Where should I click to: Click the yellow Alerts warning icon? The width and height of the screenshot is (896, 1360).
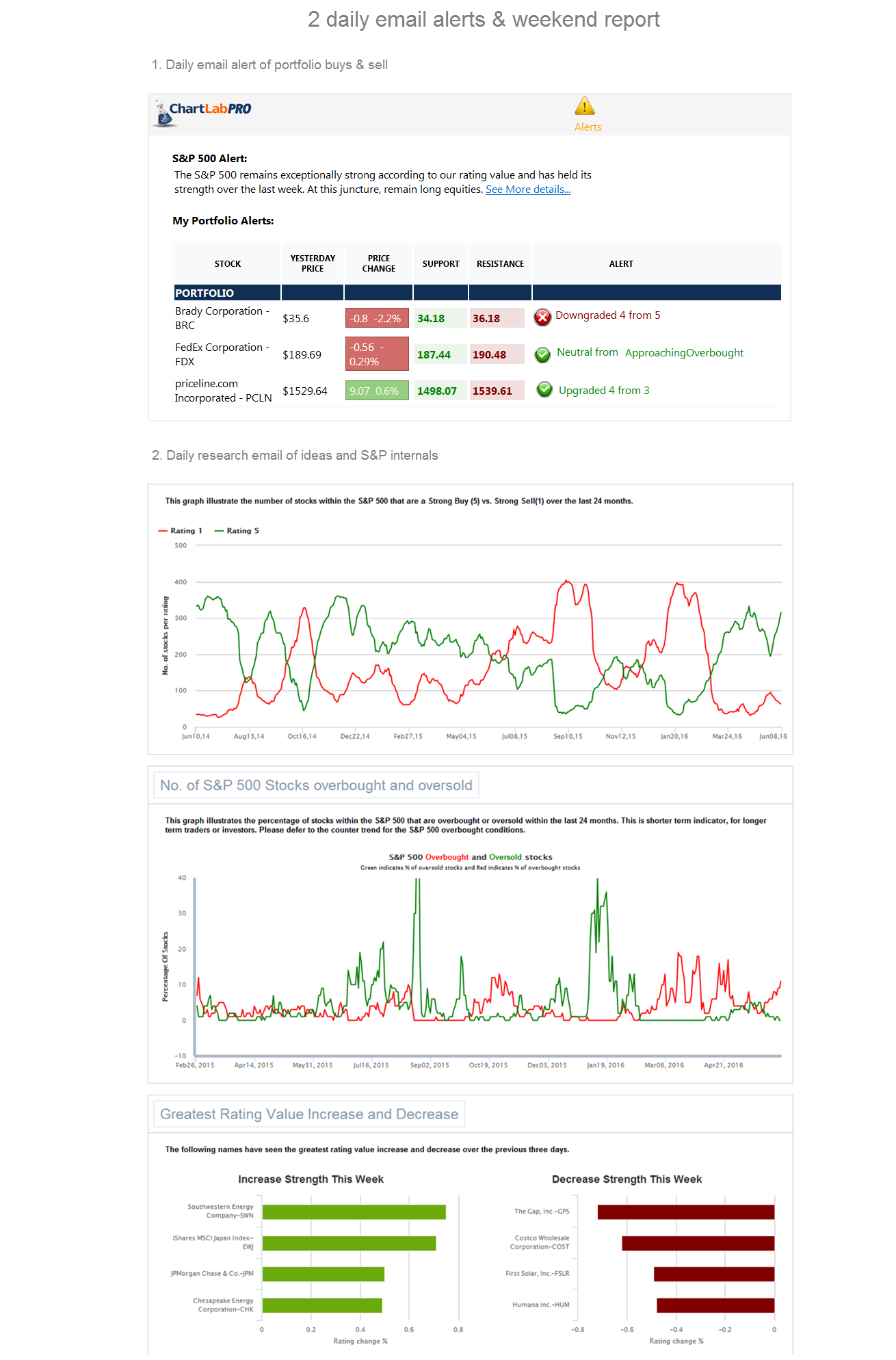[x=585, y=106]
